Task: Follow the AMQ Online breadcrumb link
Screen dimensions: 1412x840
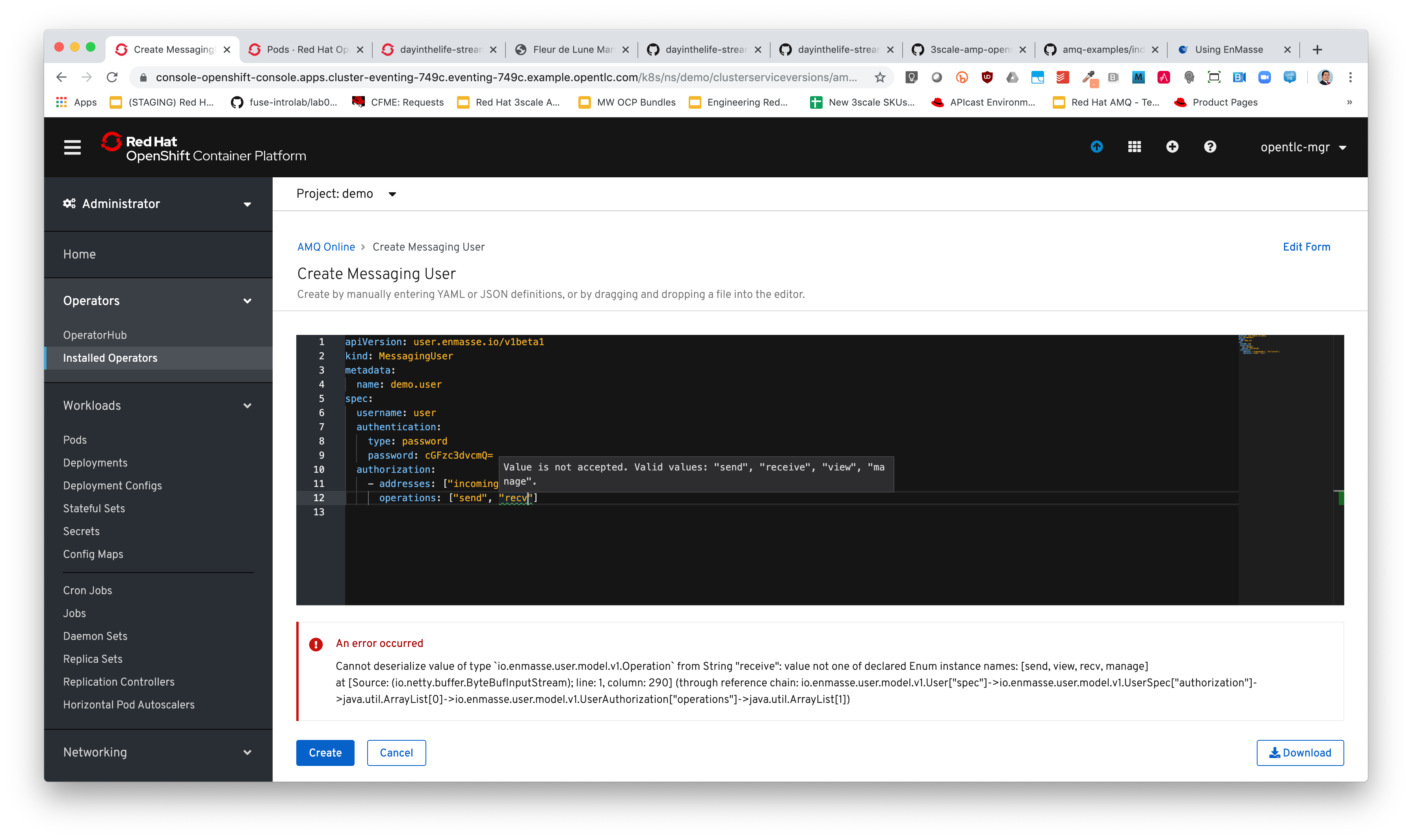Action: pos(326,247)
